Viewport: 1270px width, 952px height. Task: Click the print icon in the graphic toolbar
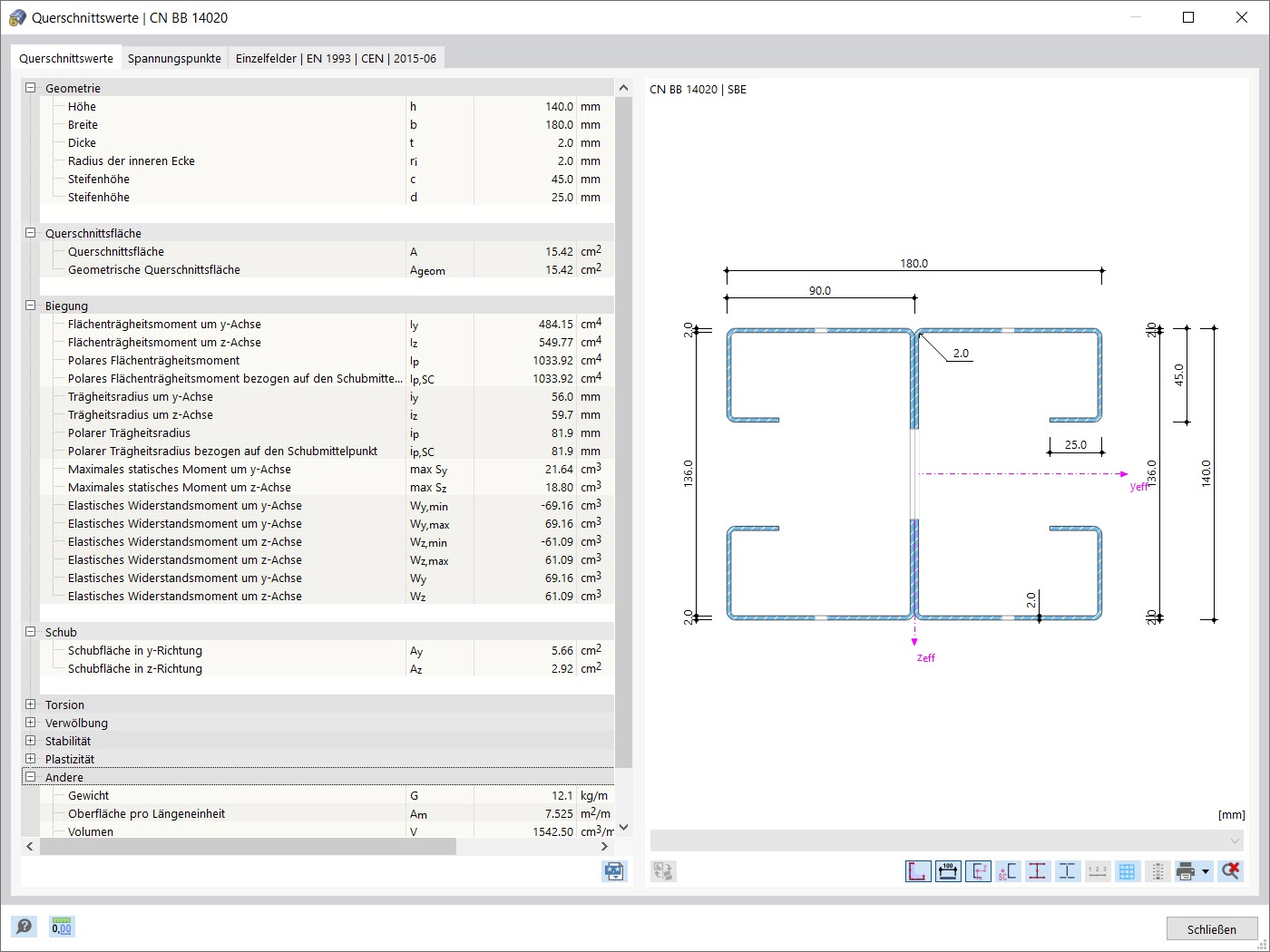pyautogui.click(x=1186, y=871)
